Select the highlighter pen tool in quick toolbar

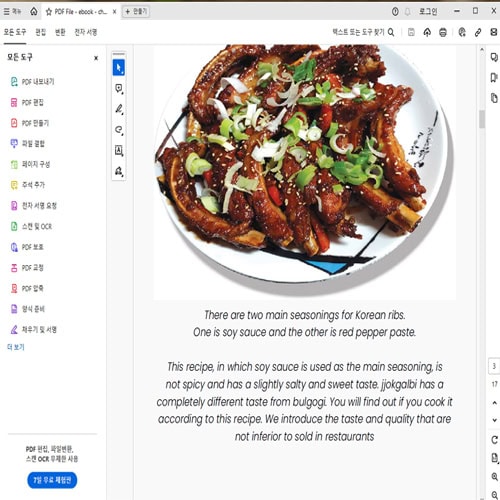point(119,109)
